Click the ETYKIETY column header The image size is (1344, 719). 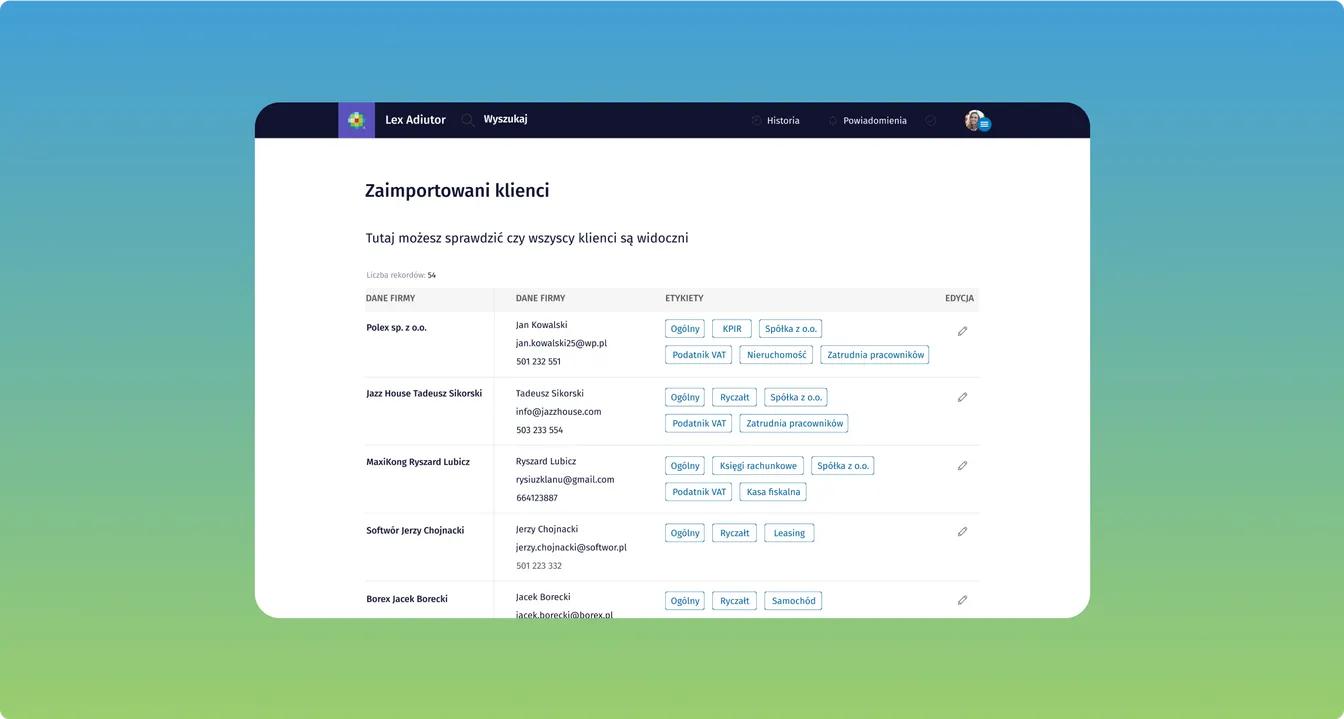684,298
